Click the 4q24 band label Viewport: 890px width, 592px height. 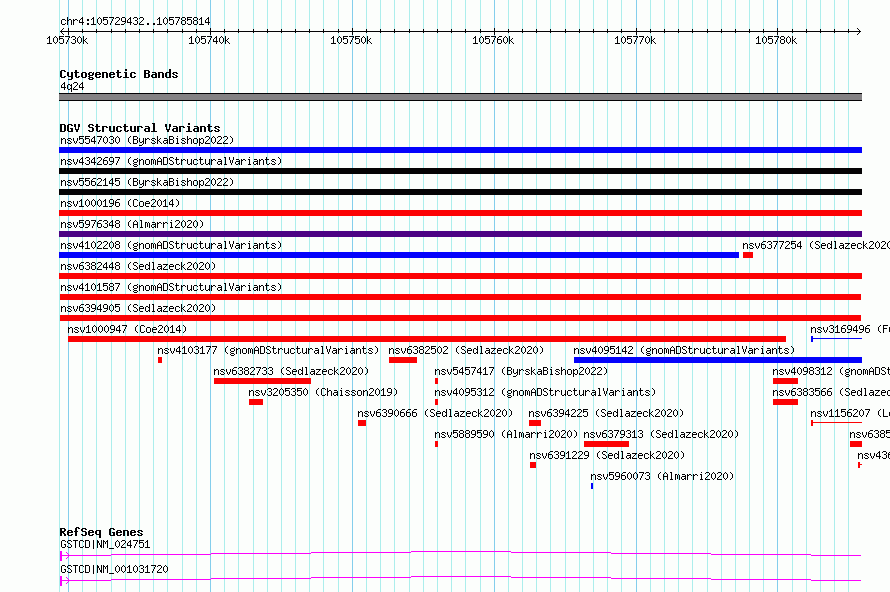(72, 86)
